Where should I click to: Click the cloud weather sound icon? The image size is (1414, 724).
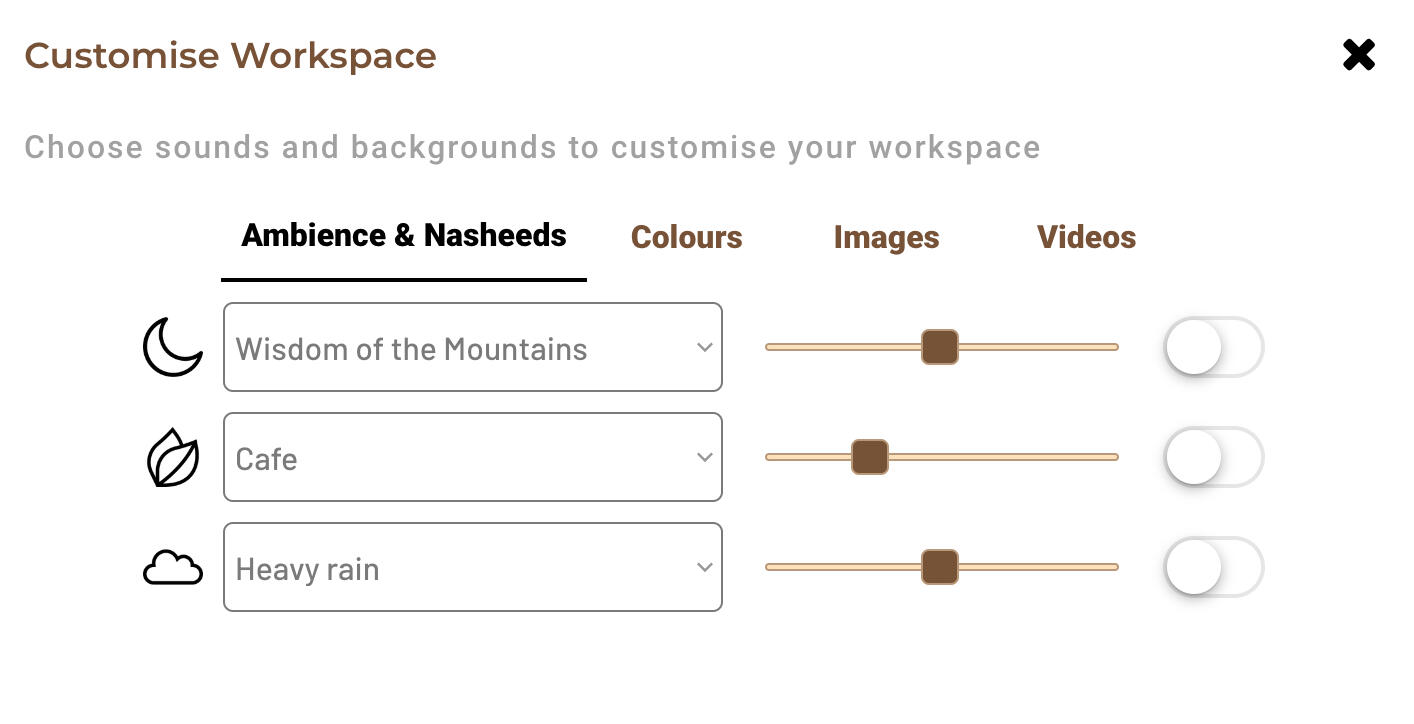point(172,568)
